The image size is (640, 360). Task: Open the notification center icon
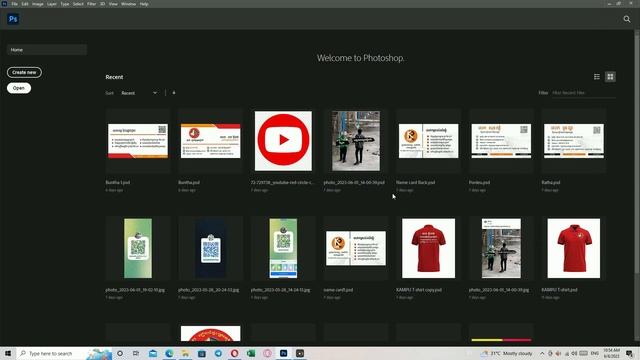point(629,353)
